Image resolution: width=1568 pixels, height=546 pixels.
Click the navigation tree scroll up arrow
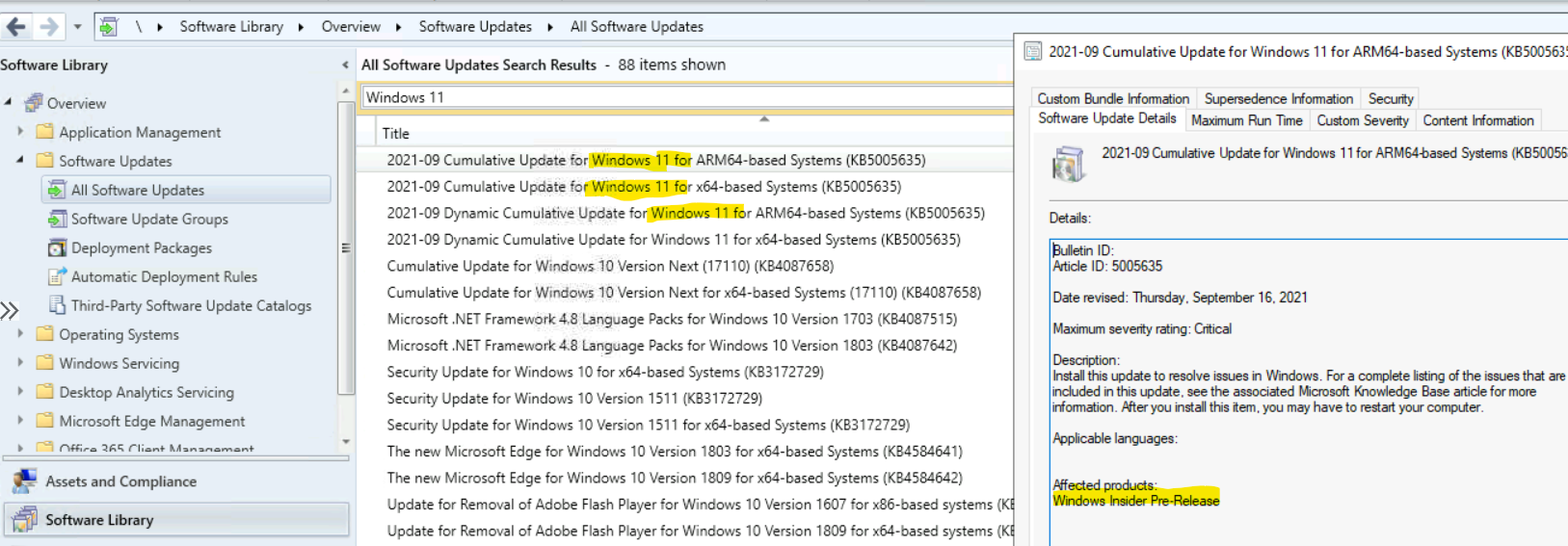click(x=346, y=91)
